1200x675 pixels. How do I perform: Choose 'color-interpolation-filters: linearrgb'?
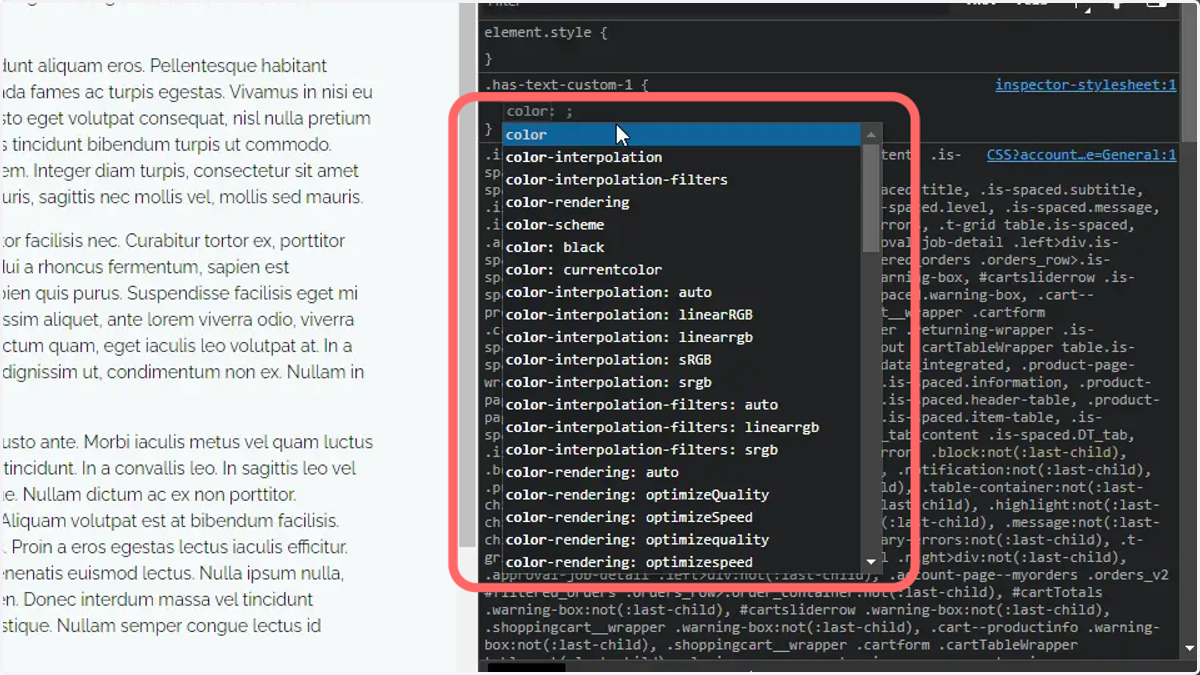[681, 427]
